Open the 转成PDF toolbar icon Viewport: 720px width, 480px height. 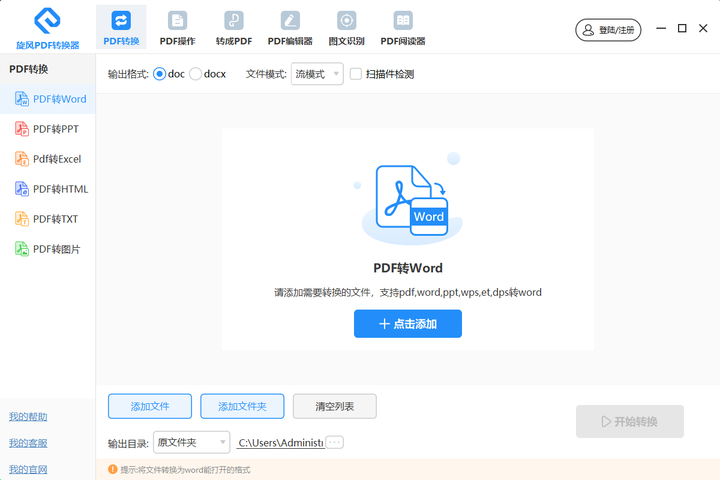[x=234, y=21]
